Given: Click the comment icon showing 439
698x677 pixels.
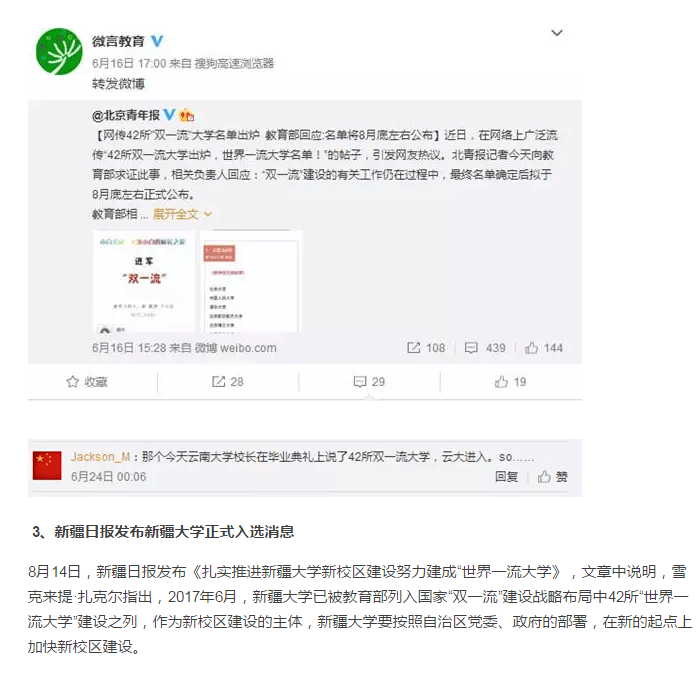Looking at the screenshot, I should click(485, 348).
